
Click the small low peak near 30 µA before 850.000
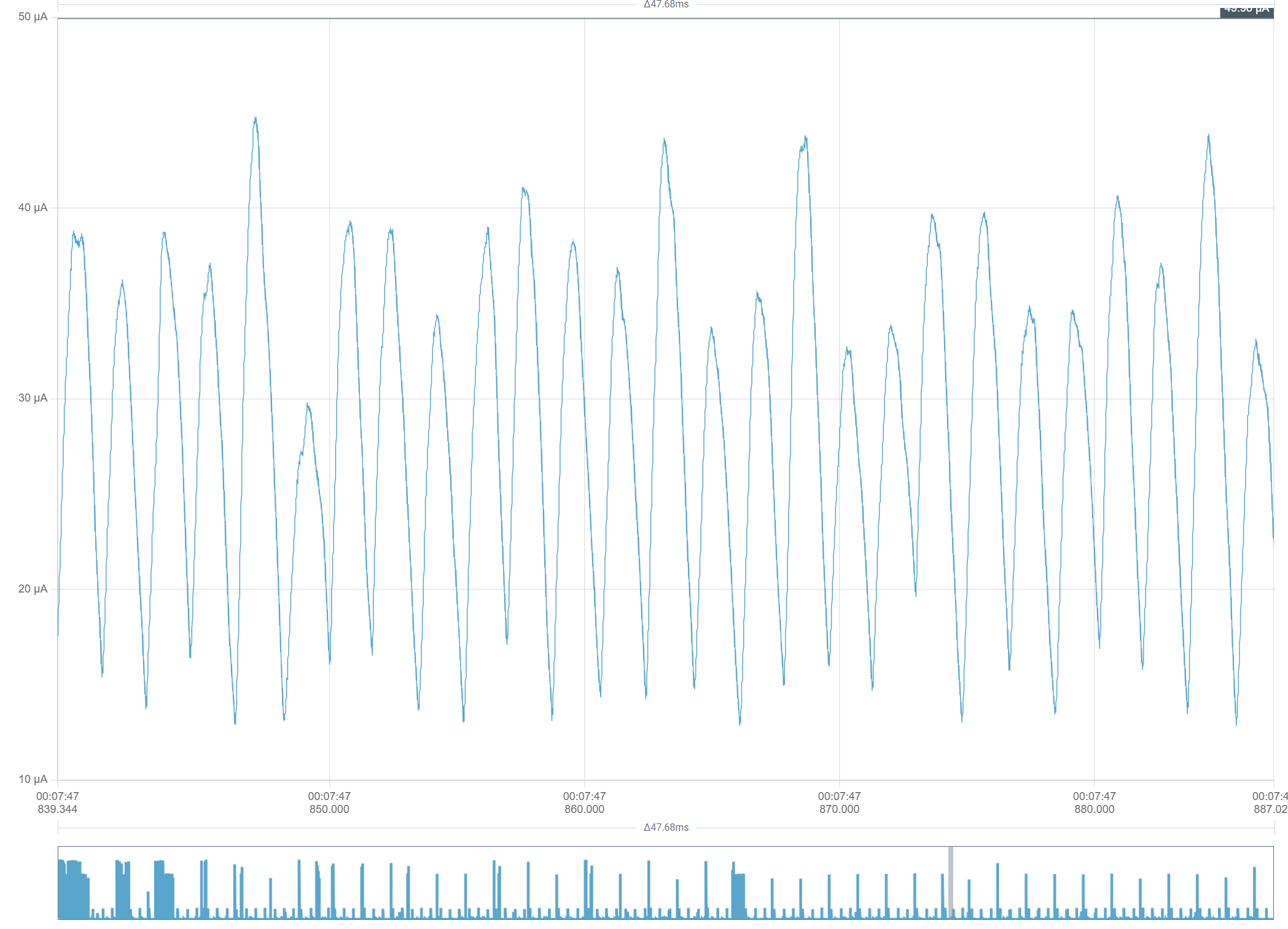[308, 406]
